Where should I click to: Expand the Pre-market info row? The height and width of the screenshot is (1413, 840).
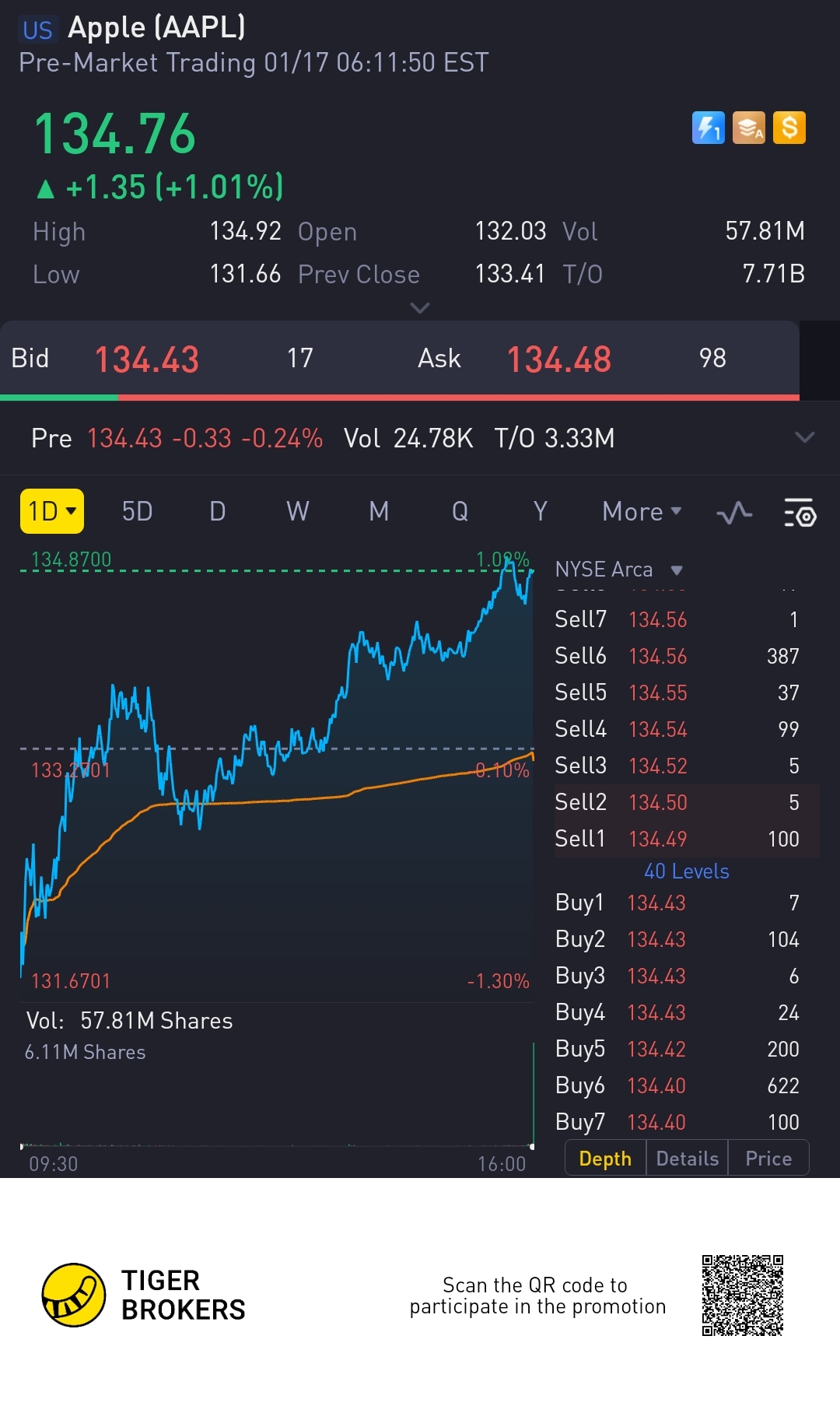pyautogui.click(x=804, y=437)
